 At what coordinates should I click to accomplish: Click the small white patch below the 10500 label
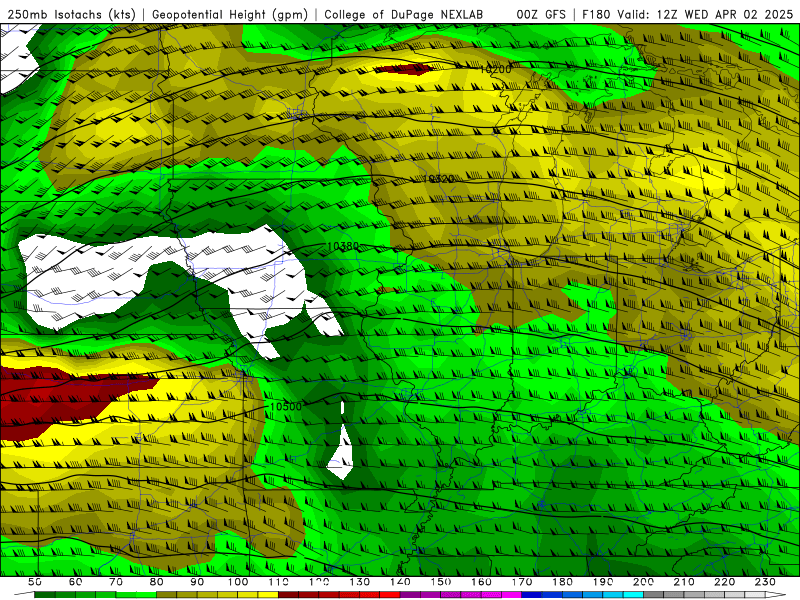coord(341,452)
